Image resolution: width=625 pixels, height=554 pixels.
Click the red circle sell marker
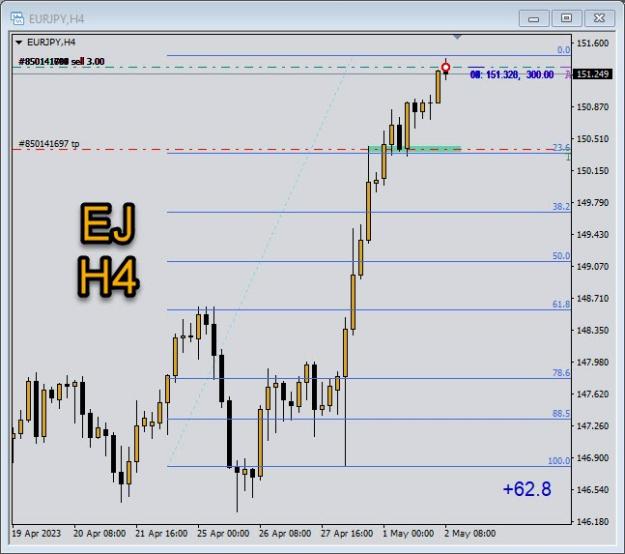tap(446, 67)
